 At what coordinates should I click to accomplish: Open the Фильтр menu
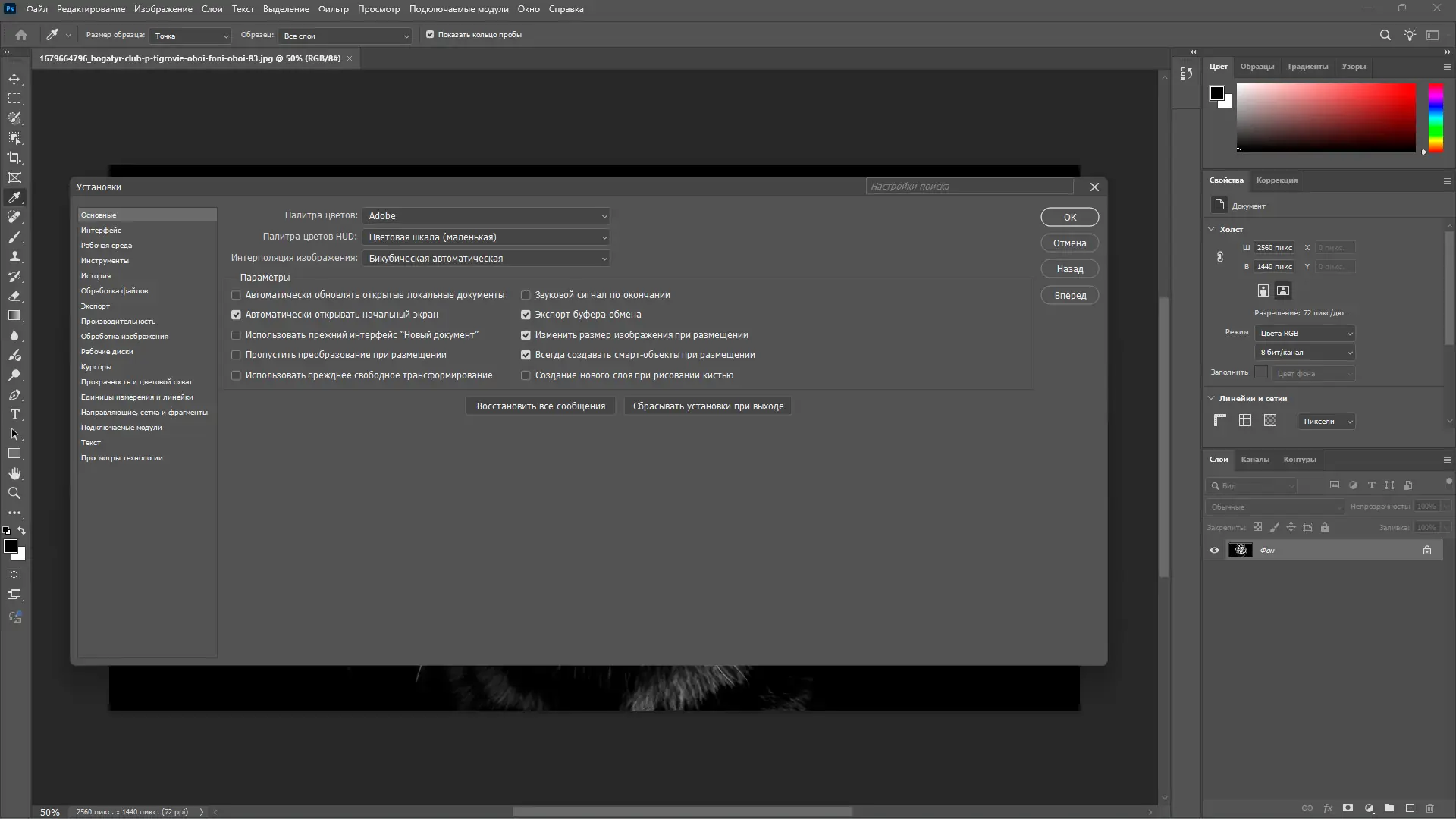coord(333,9)
